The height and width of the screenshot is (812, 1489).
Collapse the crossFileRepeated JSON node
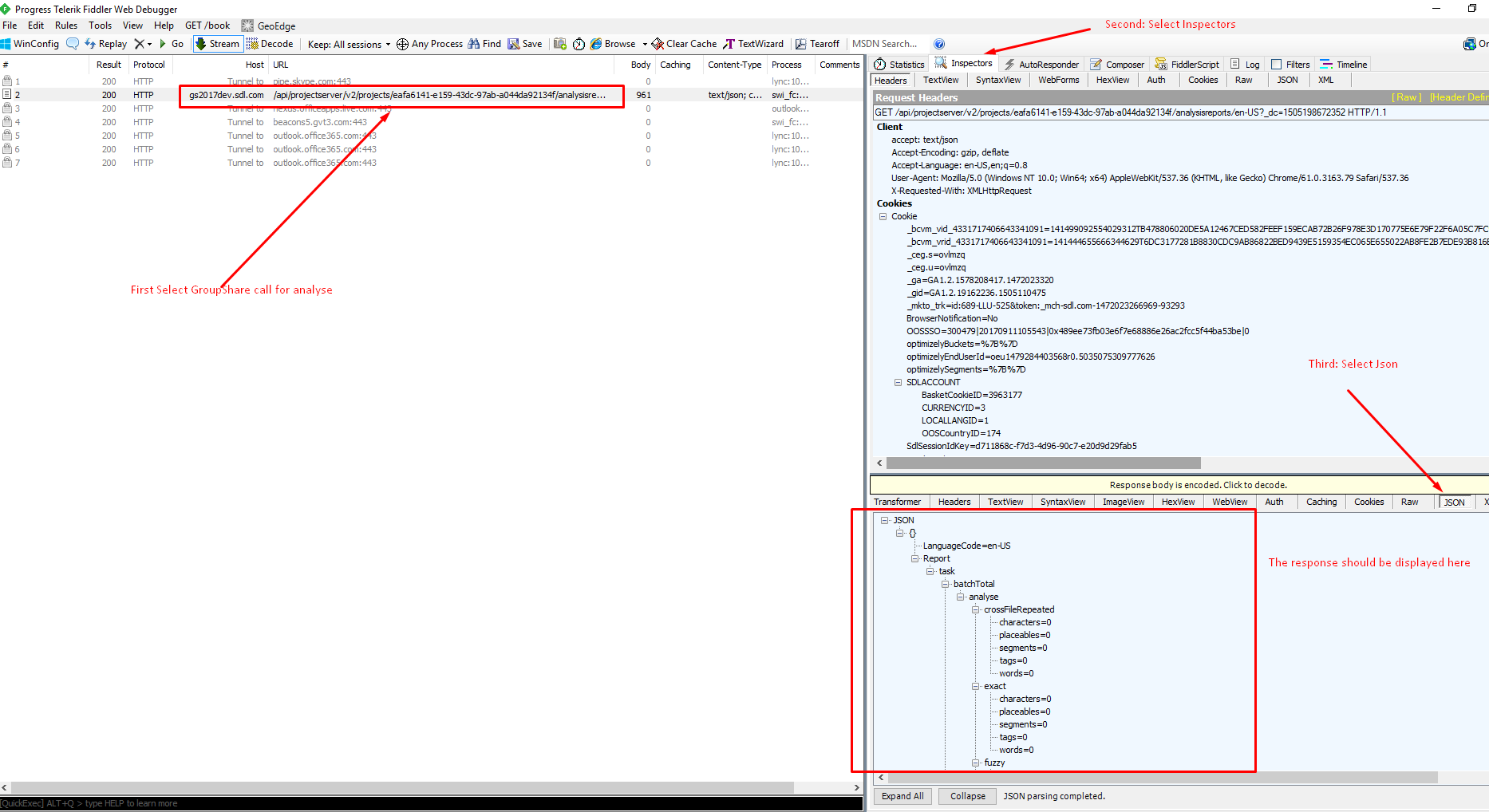(975, 609)
